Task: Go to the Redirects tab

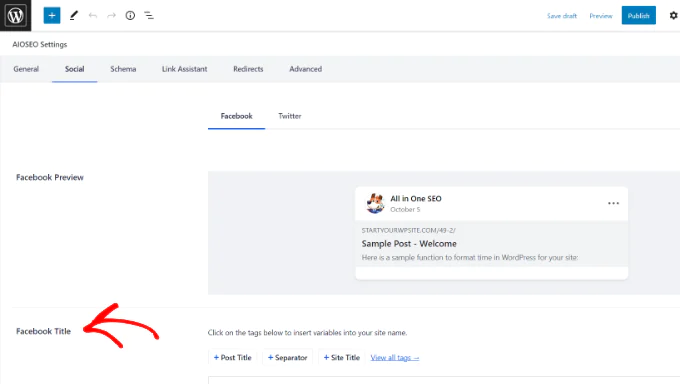Action: [x=248, y=69]
